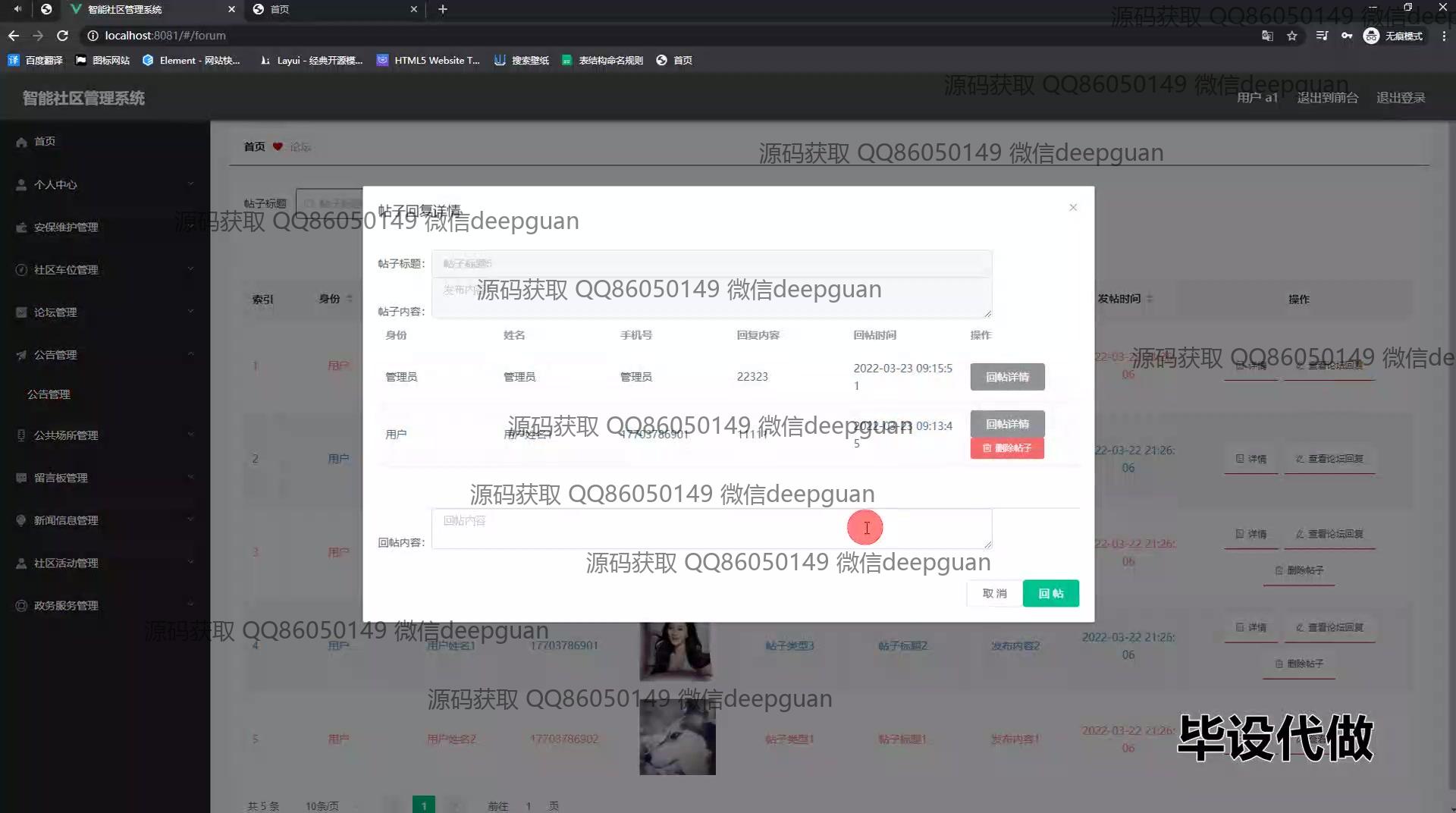
Task: Close the reply details dialog with the X icon
Action: point(1073,208)
